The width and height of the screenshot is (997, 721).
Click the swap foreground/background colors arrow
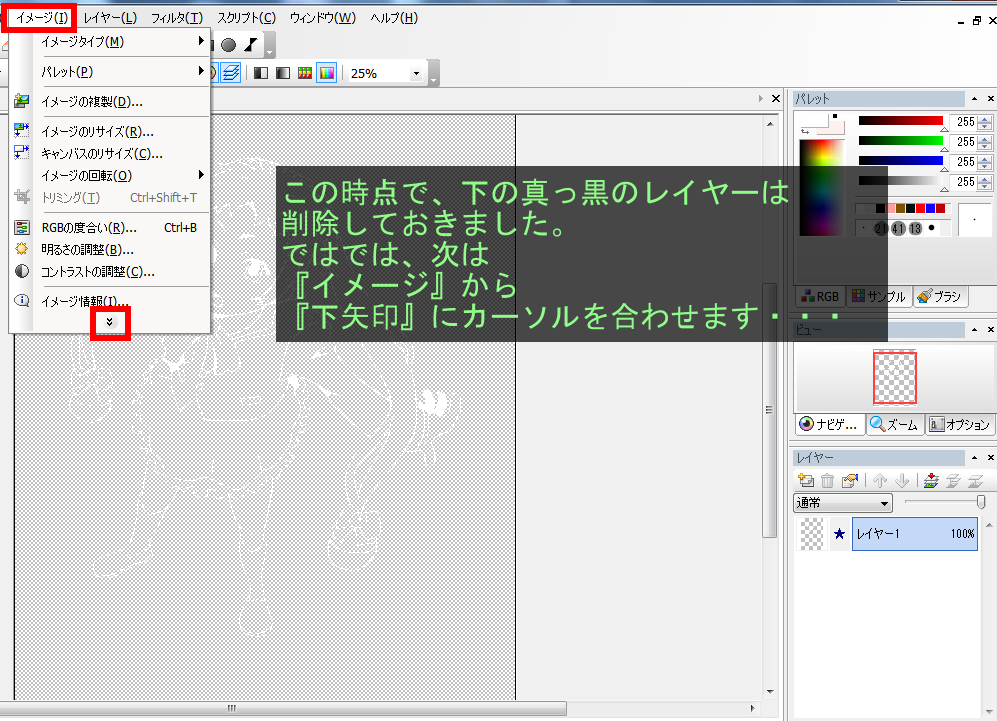(805, 131)
